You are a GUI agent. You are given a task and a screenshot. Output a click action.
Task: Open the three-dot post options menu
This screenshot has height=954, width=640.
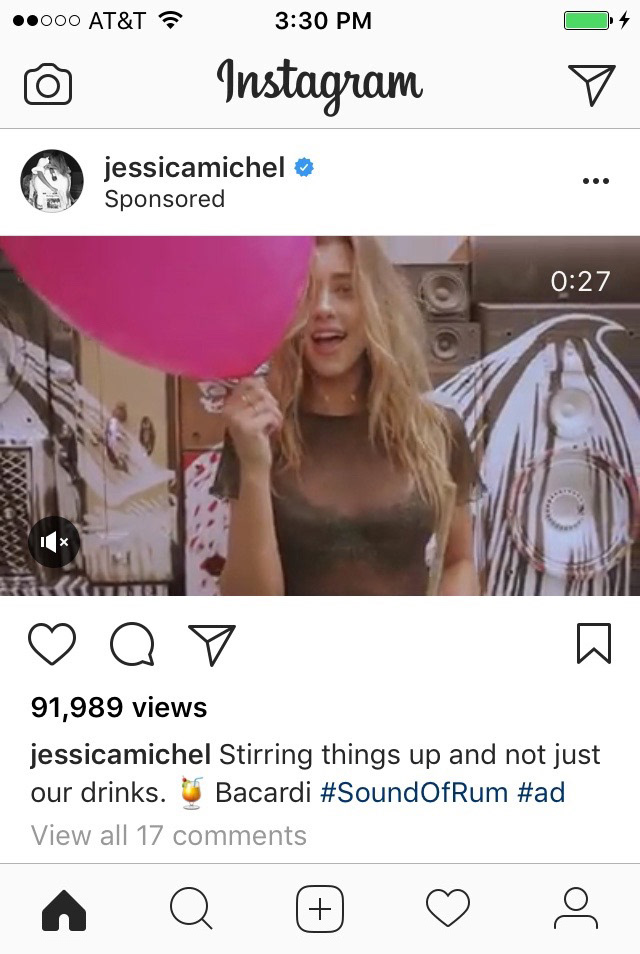tap(596, 181)
